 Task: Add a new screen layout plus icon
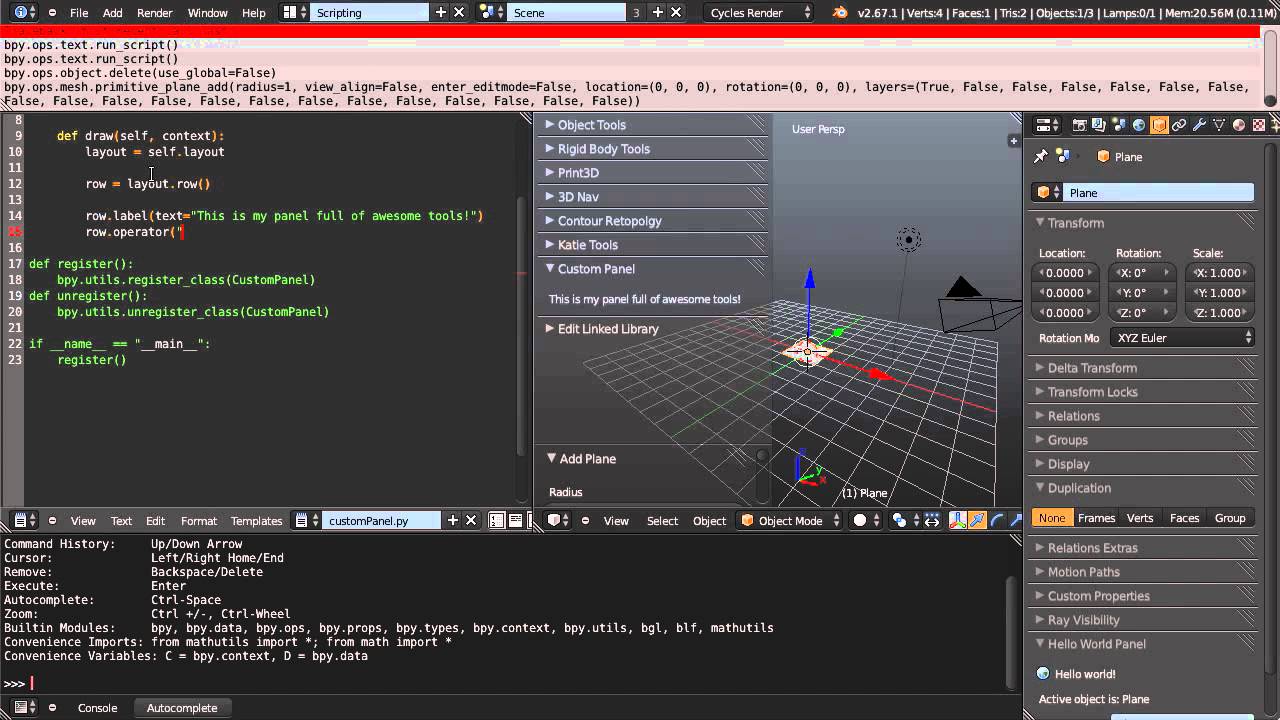tap(441, 13)
